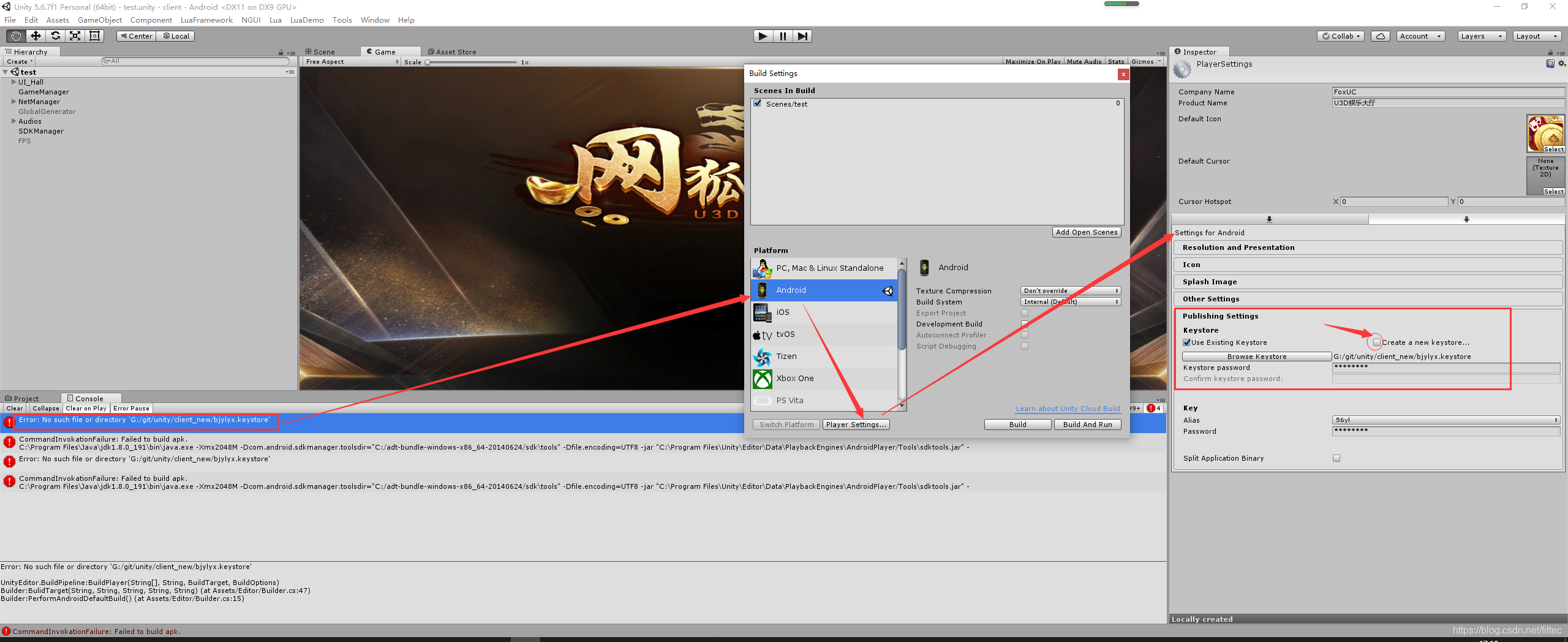The height and width of the screenshot is (642, 1568).
Task: Open the LuaFramework menu
Action: [206, 20]
